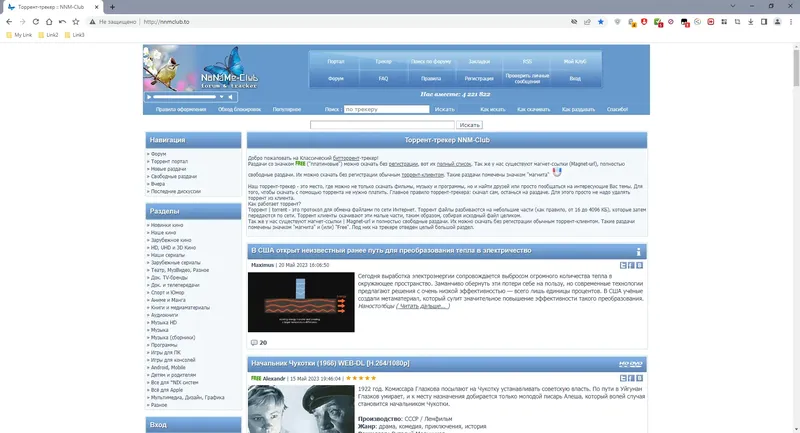Click the page vertical scrollbar
This screenshot has width=800, height=433.
click(x=796, y=66)
